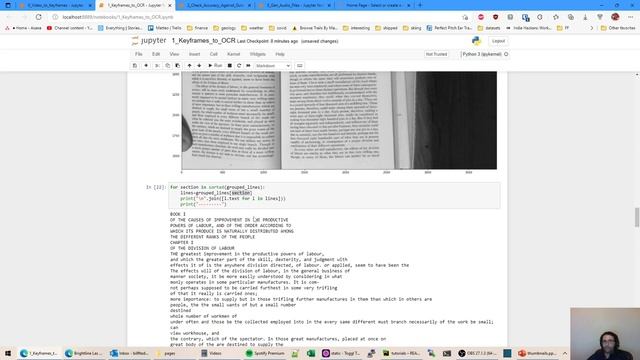Open the Insert menu
640x360 pixels.
point(194,54)
